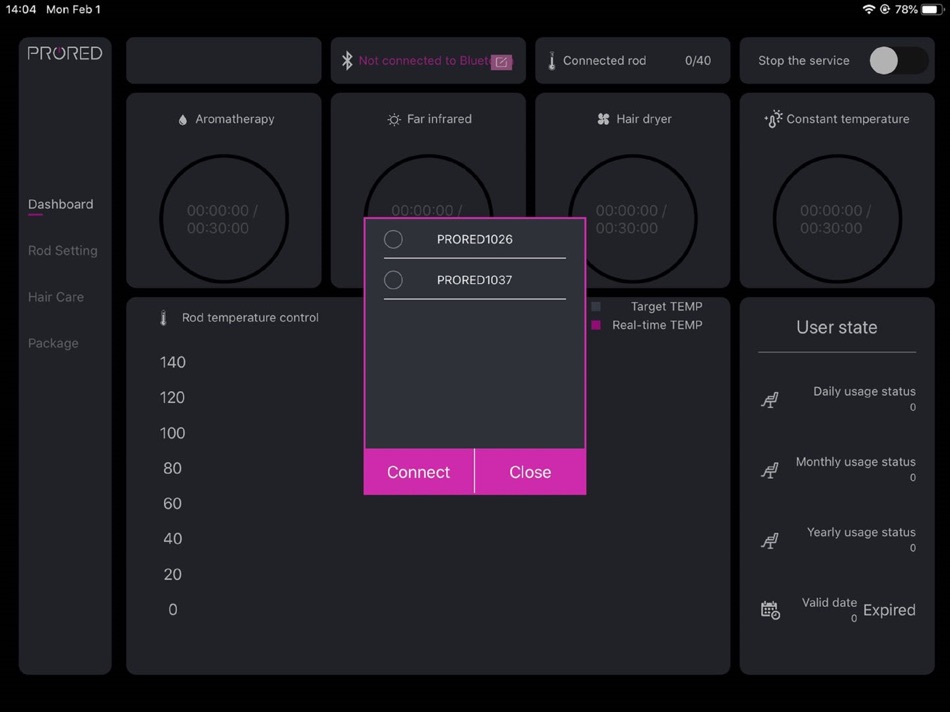The width and height of the screenshot is (950, 712).
Task: Click the Target TEMP legend swatch
Action: [596, 307]
